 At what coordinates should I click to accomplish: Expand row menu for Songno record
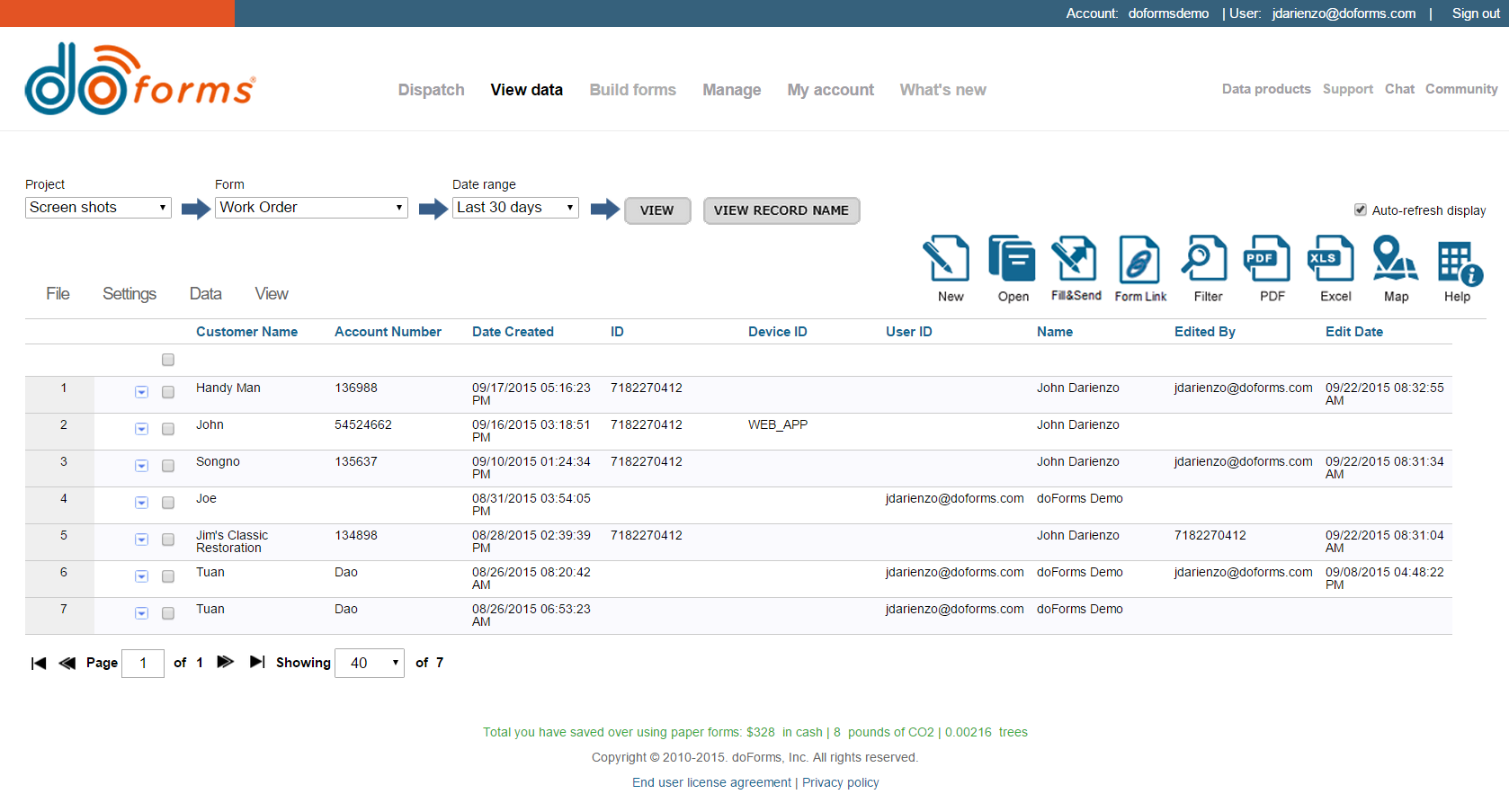pyautogui.click(x=141, y=466)
